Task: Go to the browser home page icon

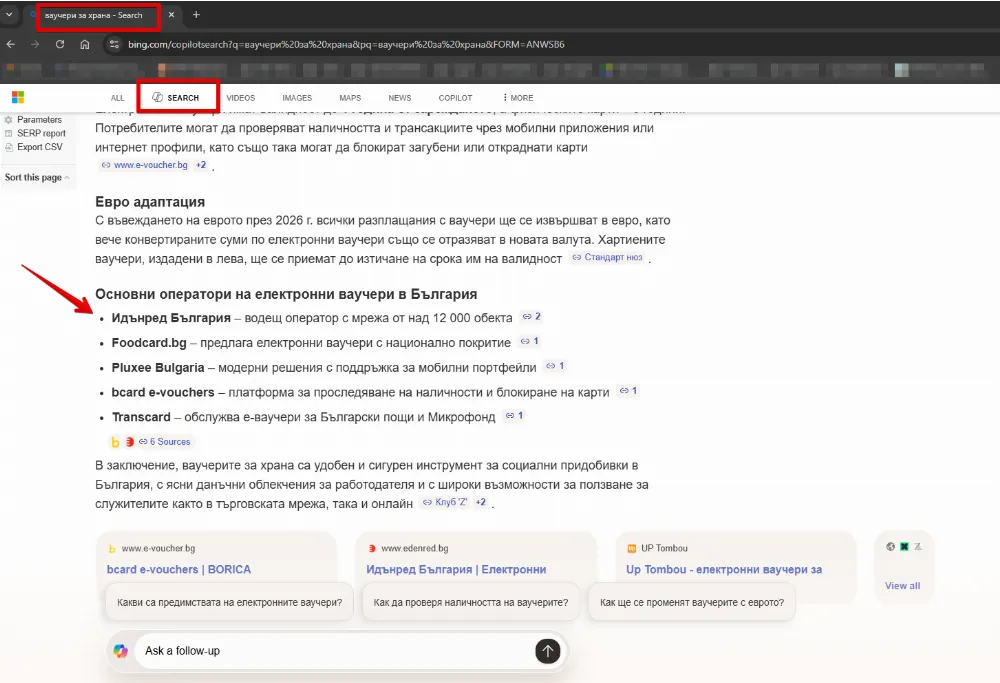Action: [x=85, y=44]
